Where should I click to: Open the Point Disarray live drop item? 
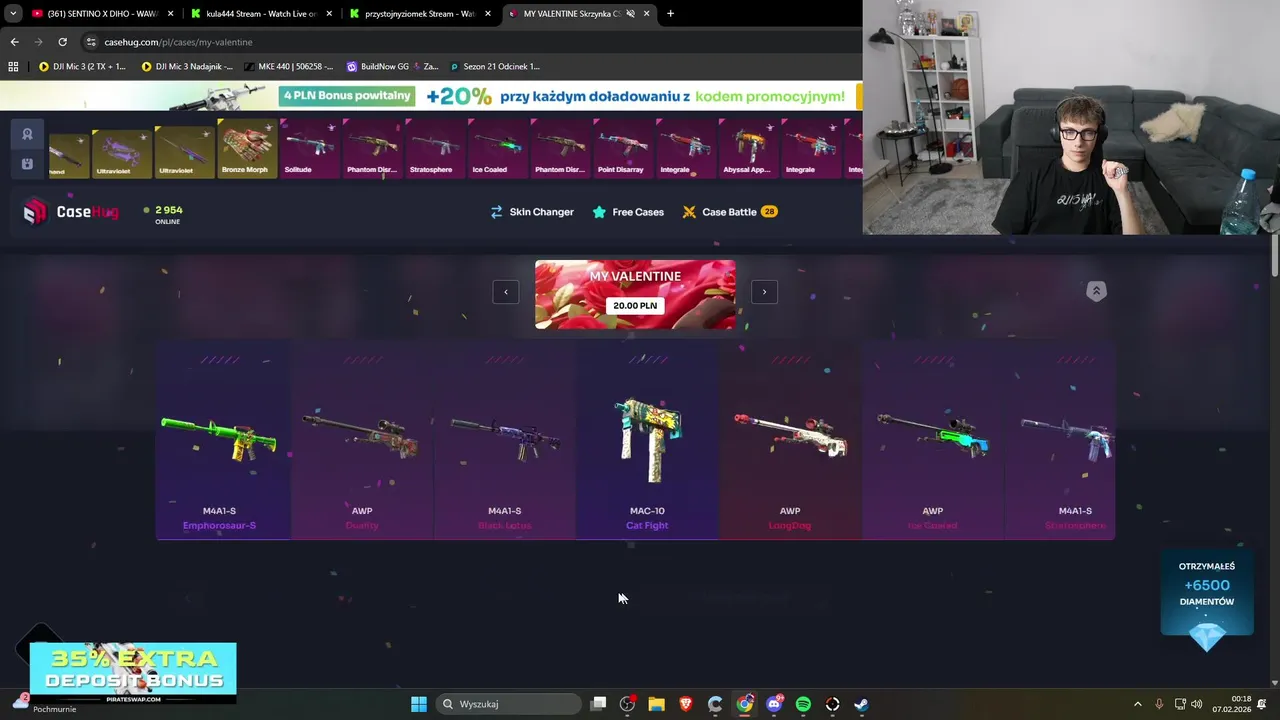click(x=622, y=148)
